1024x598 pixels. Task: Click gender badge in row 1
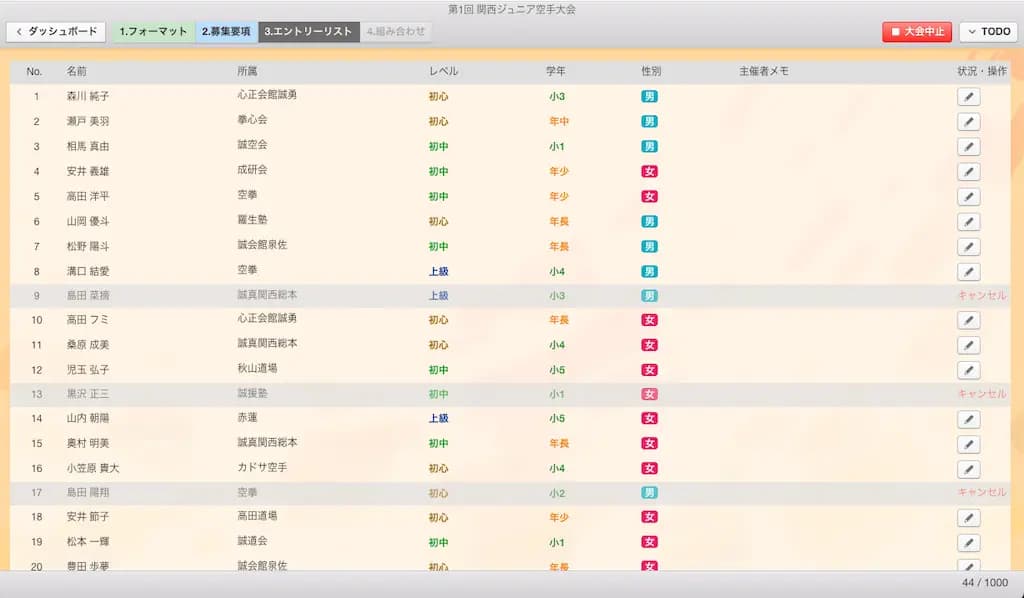649,97
